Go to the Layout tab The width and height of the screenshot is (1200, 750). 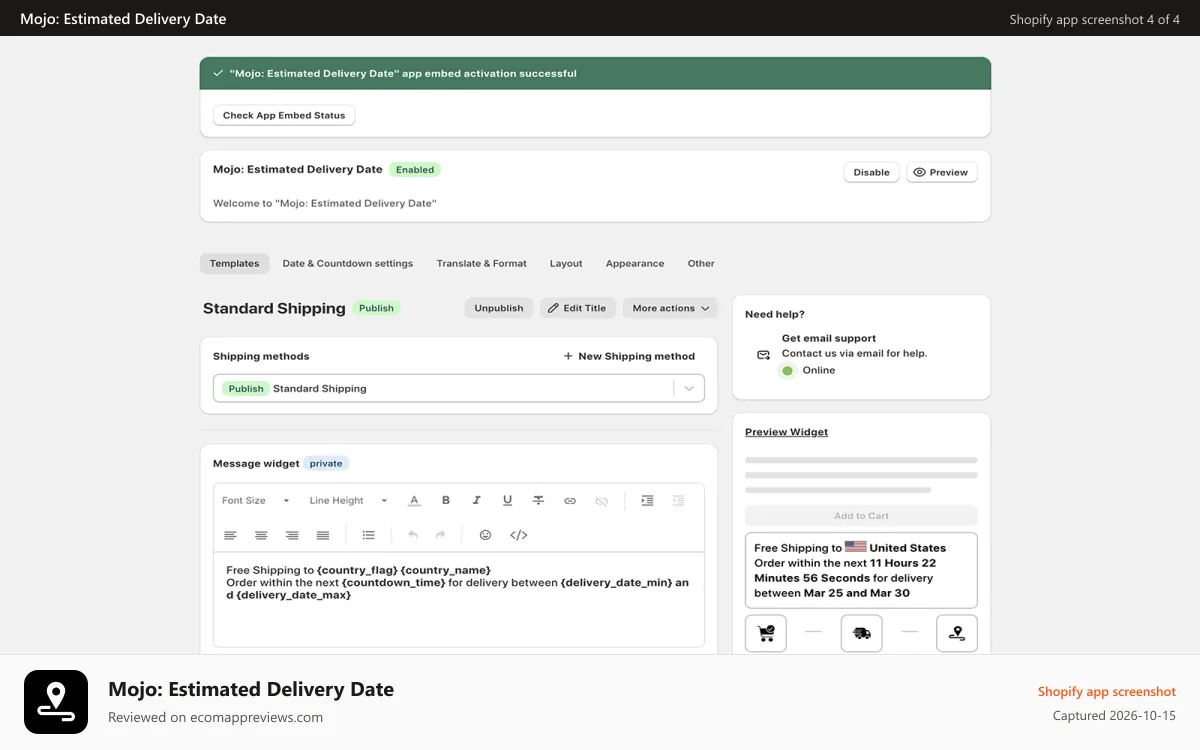pyautogui.click(x=566, y=264)
